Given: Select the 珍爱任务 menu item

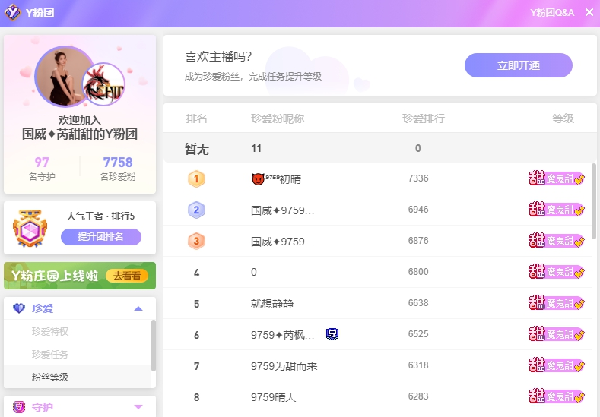Looking at the screenshot, I should coord(50,354).
